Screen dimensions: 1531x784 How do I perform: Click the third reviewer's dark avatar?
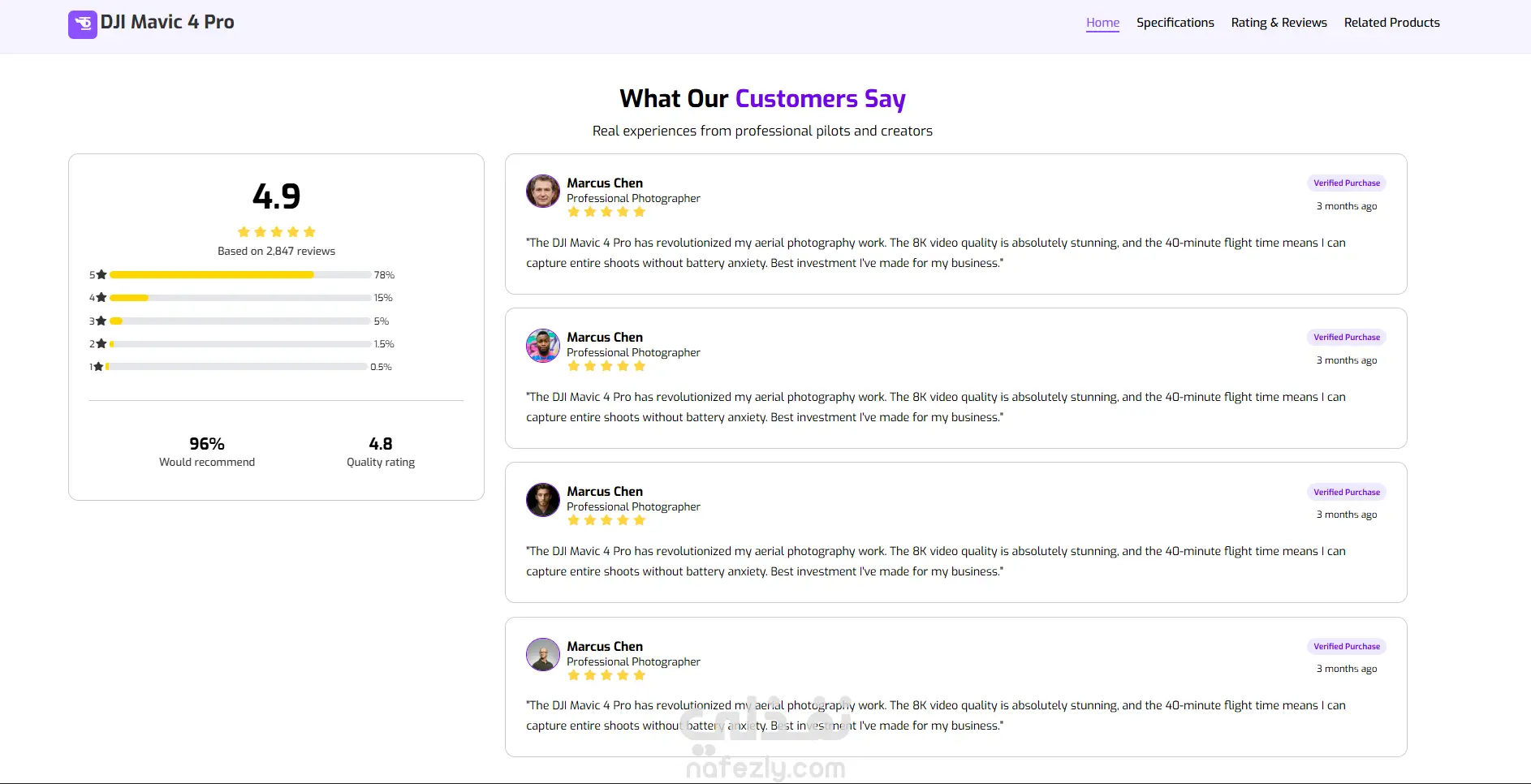point(543,500)
